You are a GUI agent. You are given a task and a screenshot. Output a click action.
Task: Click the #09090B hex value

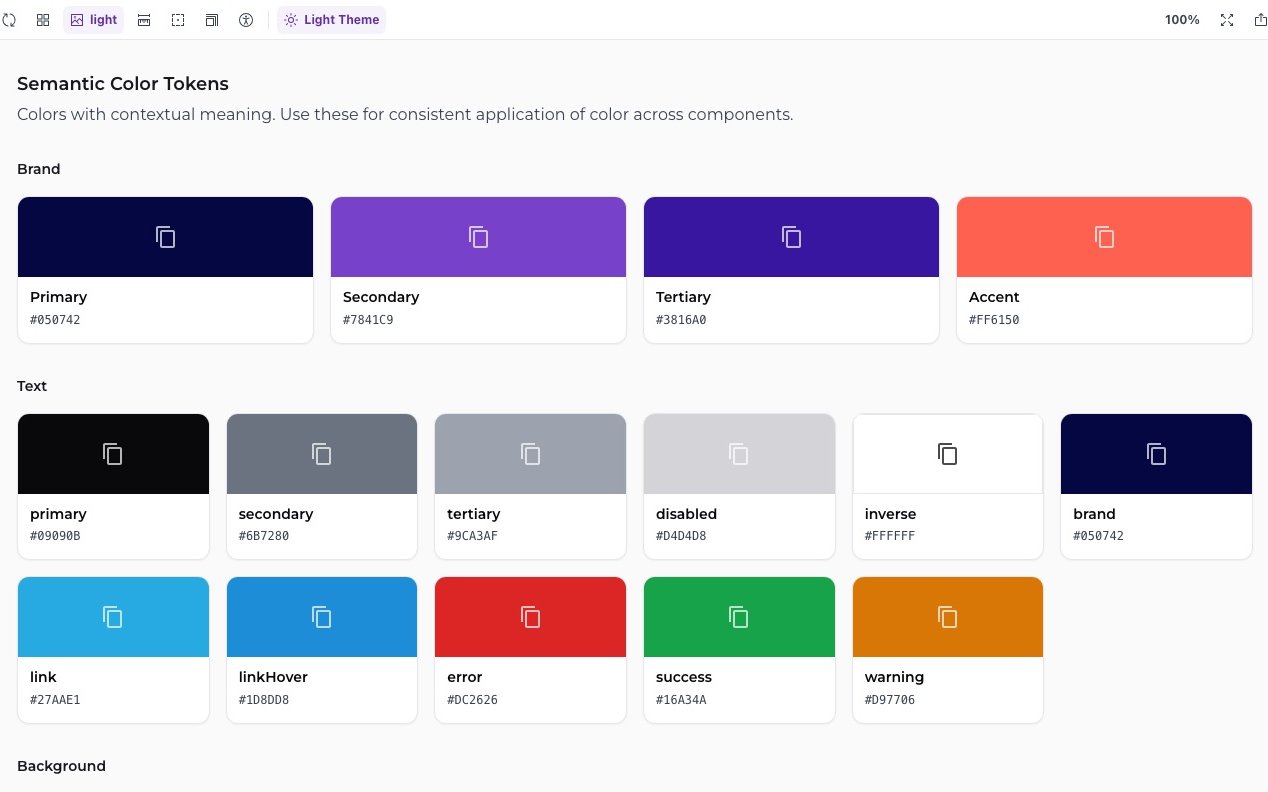pyautogui.click(x=55, y=536)
